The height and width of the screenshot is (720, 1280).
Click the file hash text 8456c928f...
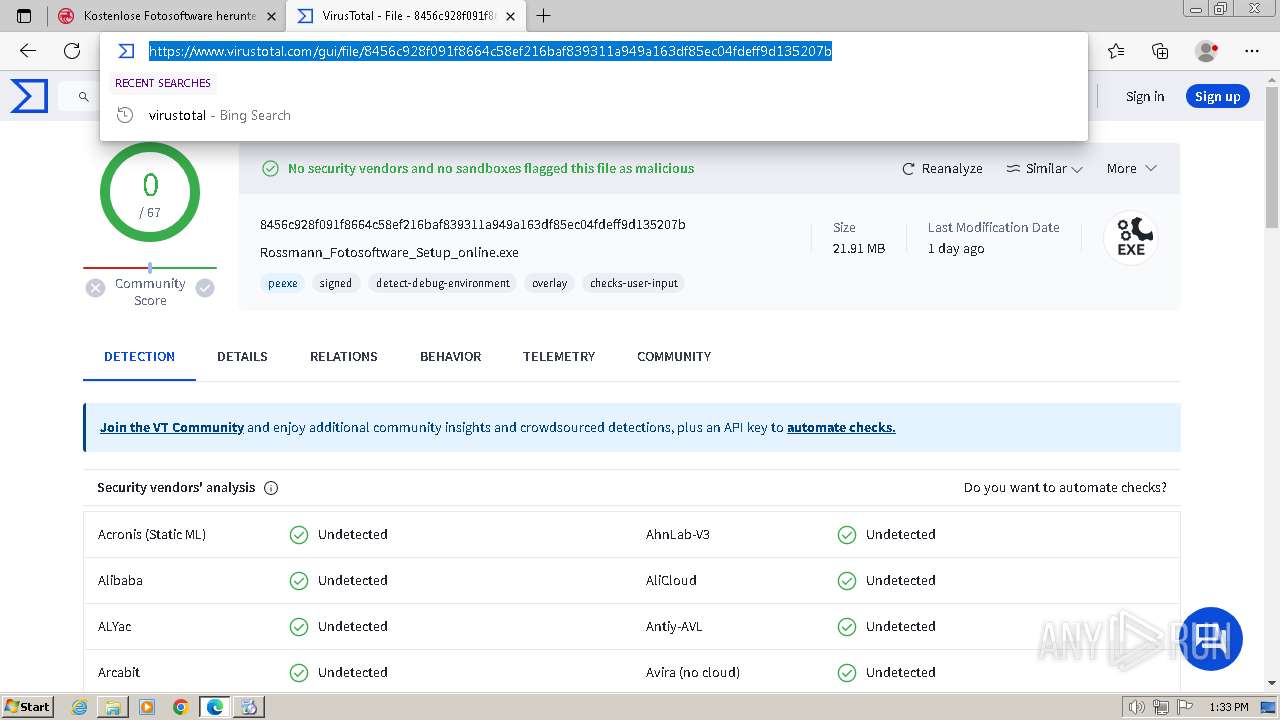point(473,225)
